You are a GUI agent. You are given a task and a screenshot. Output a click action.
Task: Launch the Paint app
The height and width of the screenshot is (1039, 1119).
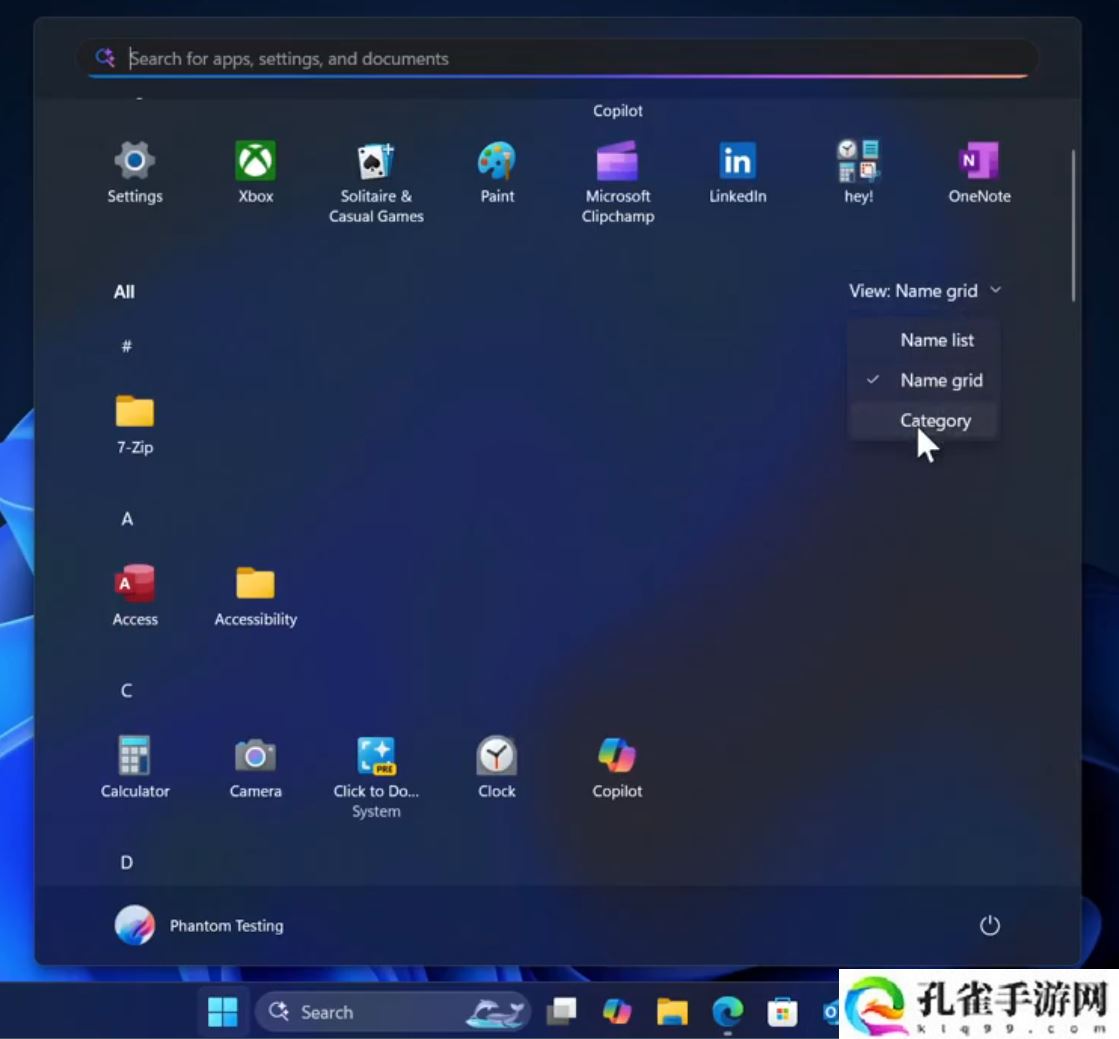497,173
